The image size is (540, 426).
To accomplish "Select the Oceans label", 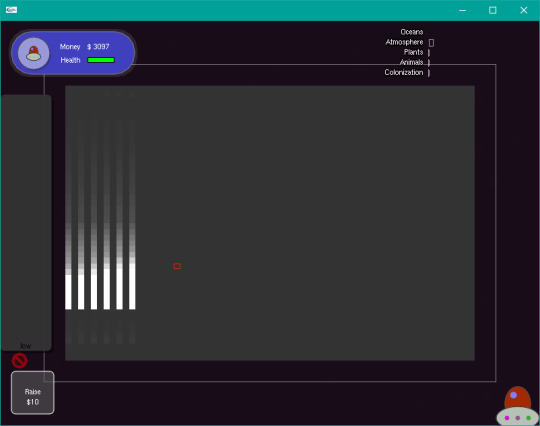I will click(412, 32).
